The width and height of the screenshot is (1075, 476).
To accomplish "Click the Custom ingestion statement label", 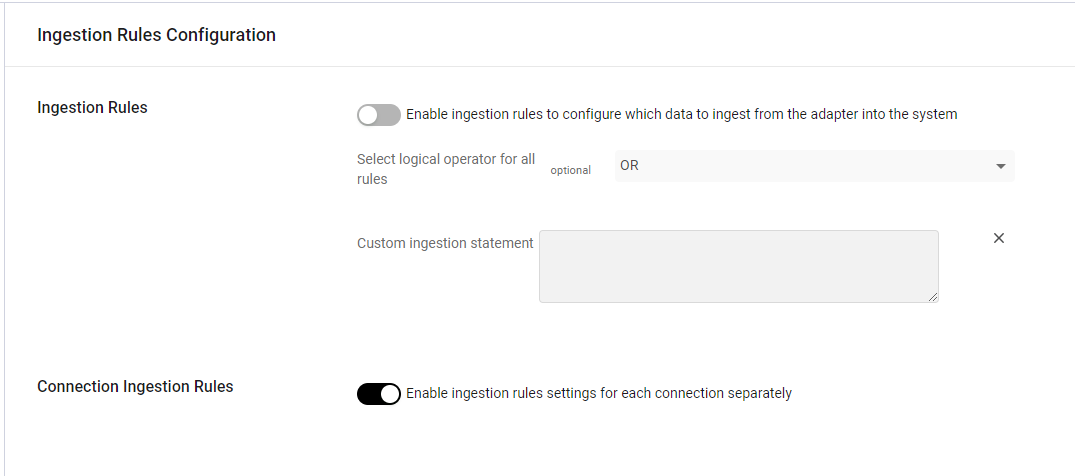I will [445, 243].
